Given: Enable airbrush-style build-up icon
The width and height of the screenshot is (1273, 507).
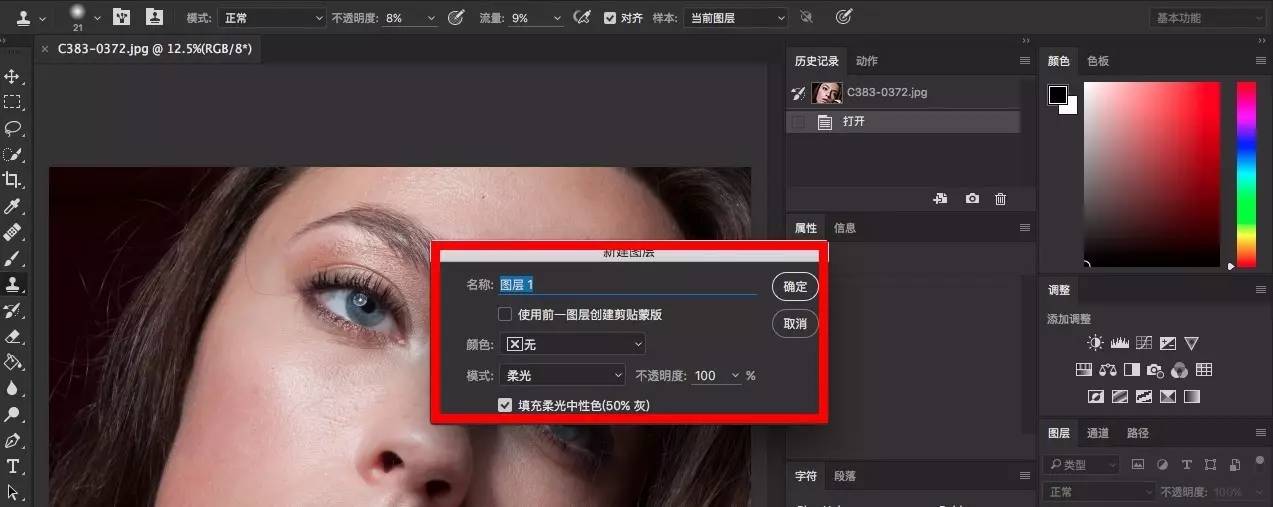Looking at the screenshot, I should click(581, 17).
